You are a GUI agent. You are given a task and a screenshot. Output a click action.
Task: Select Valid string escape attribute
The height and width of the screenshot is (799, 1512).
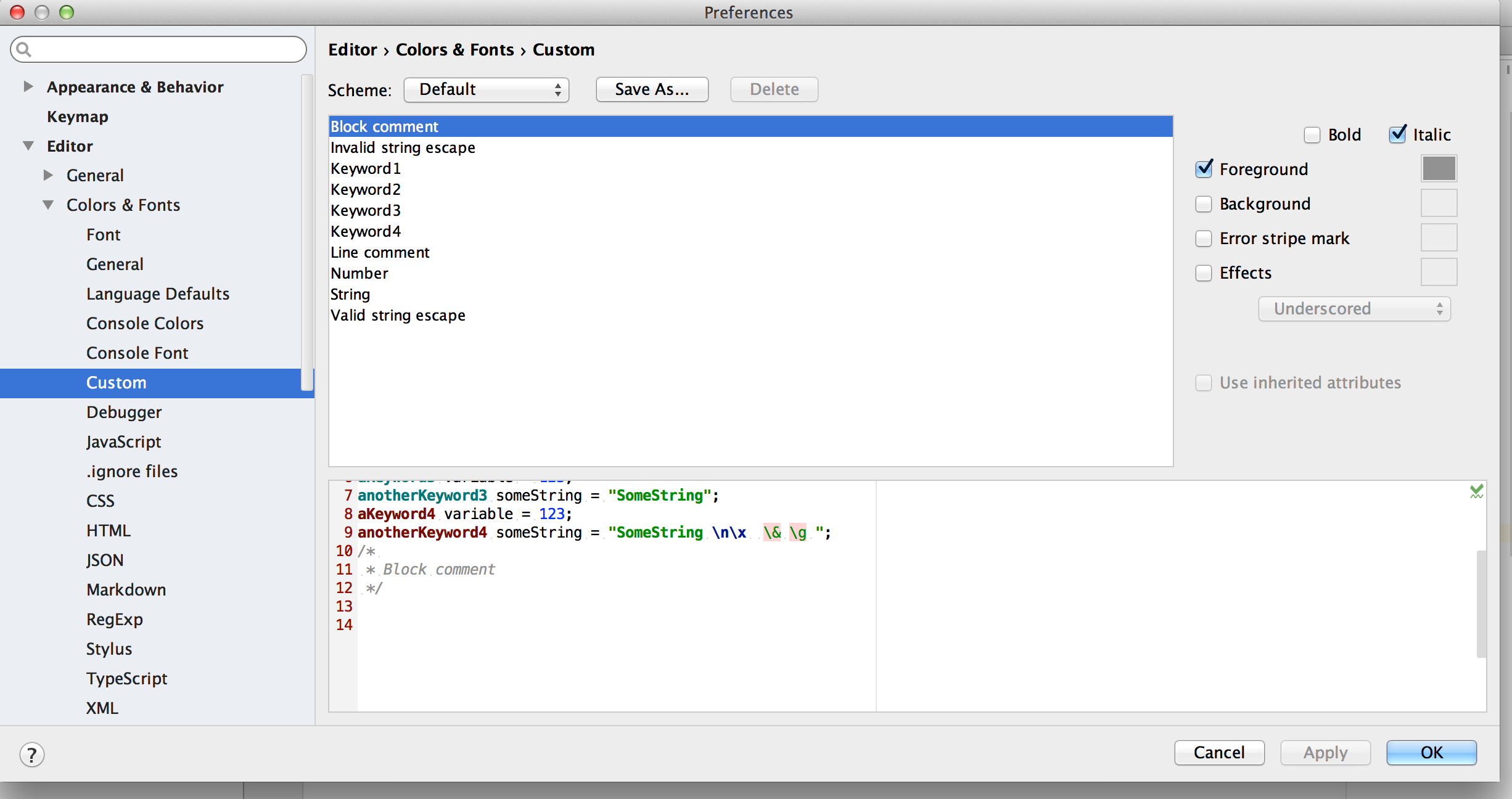coord(750,316)
